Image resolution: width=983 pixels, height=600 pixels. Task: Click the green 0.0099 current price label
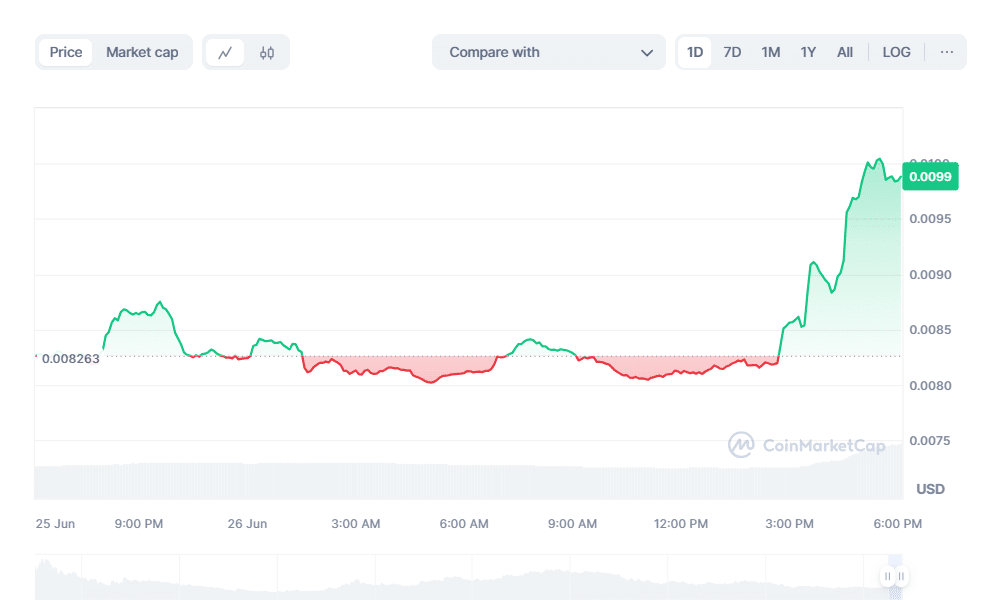click(x=930, y=177)
